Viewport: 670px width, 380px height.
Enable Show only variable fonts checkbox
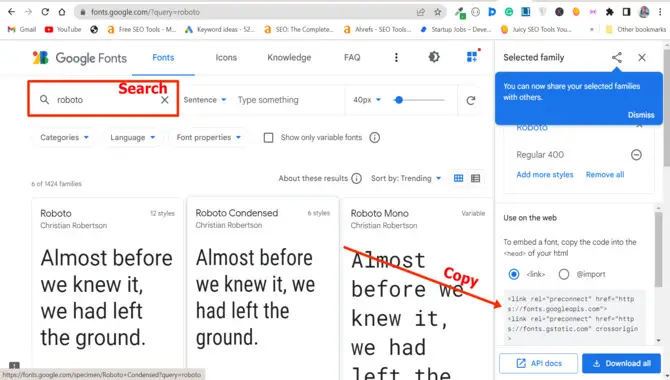(x=268, y=138)
